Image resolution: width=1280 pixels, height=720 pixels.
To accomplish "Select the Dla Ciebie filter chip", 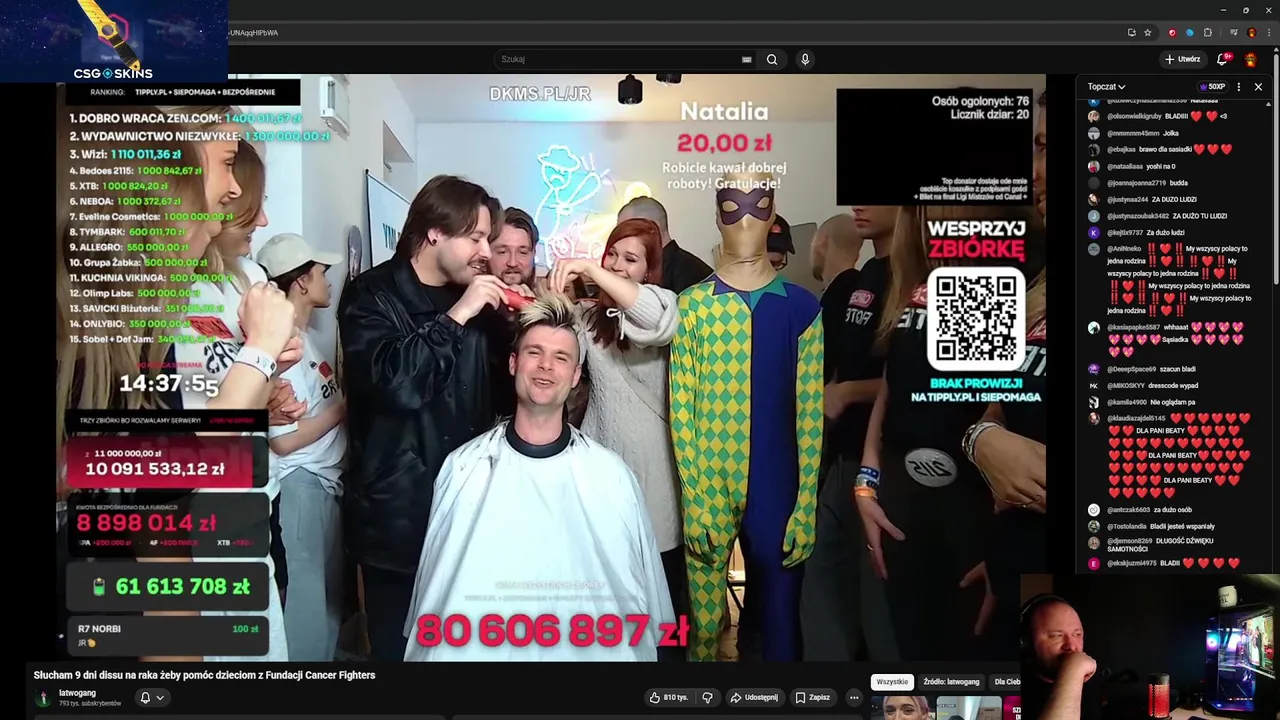I will pos(1007,682).
